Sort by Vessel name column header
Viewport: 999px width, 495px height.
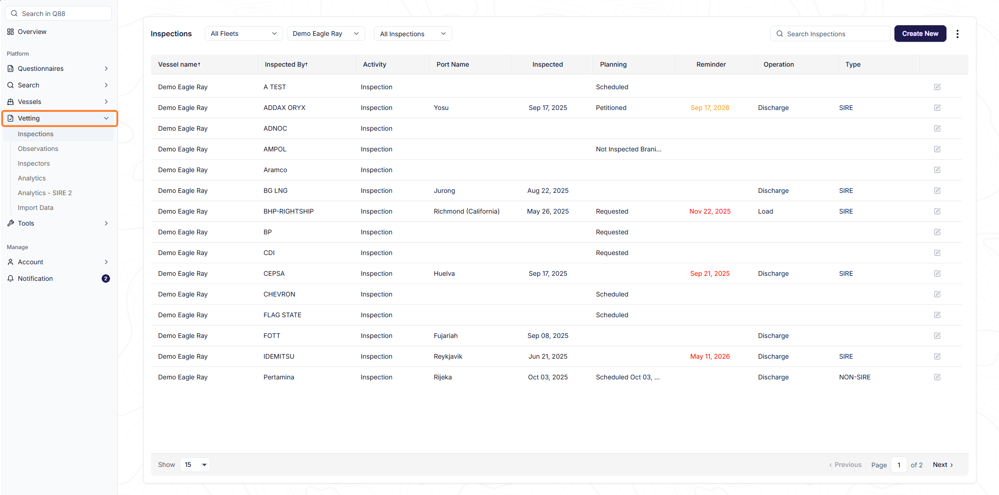(179, 64)
